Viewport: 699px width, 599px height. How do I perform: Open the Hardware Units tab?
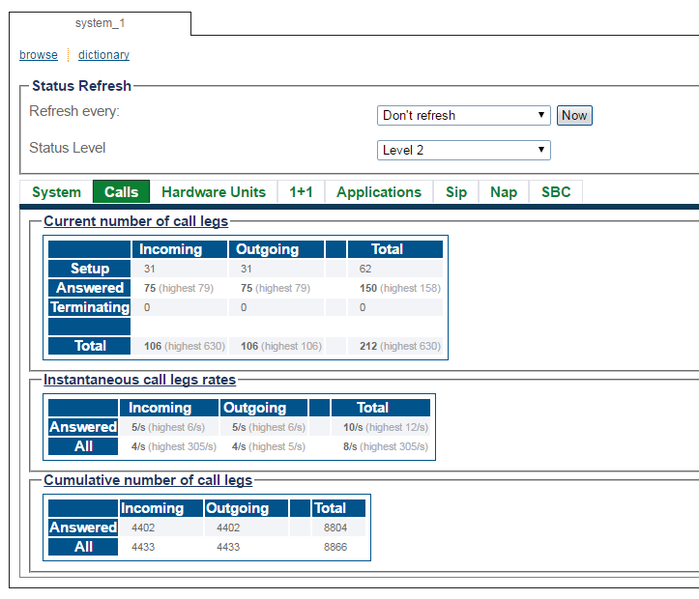[214, 192]
